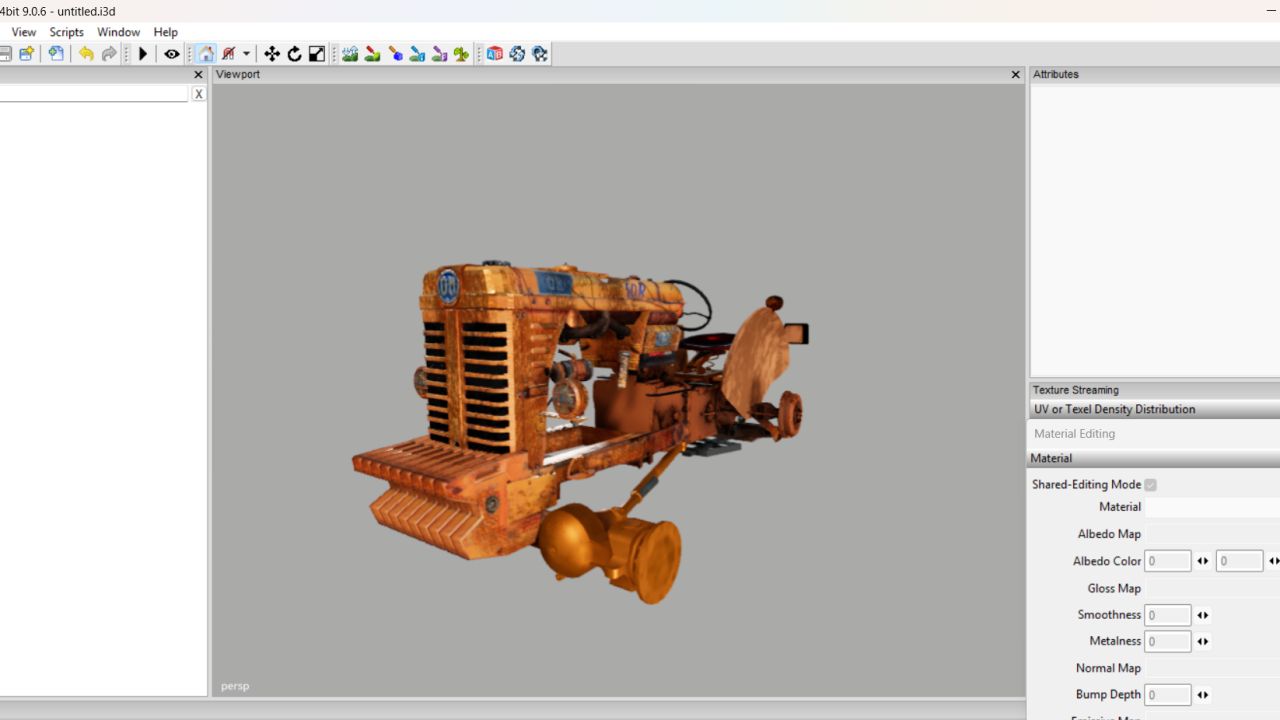Toggle the Shared-Editing Mode checkbox

click(1150, 485)
